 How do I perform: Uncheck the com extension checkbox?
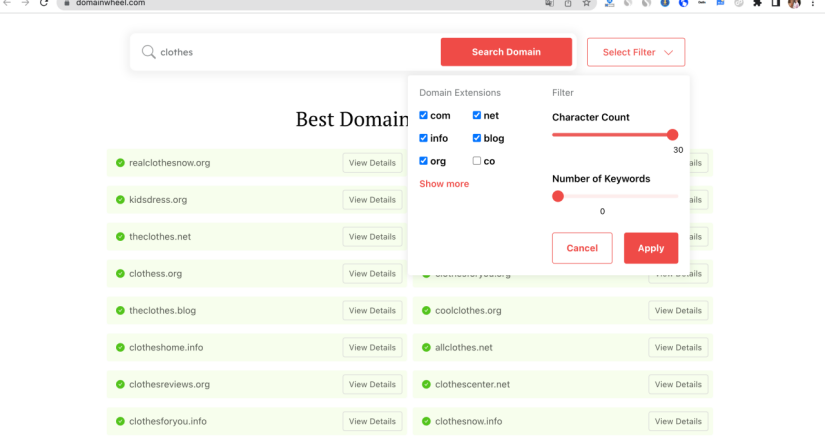coord(424,116)
